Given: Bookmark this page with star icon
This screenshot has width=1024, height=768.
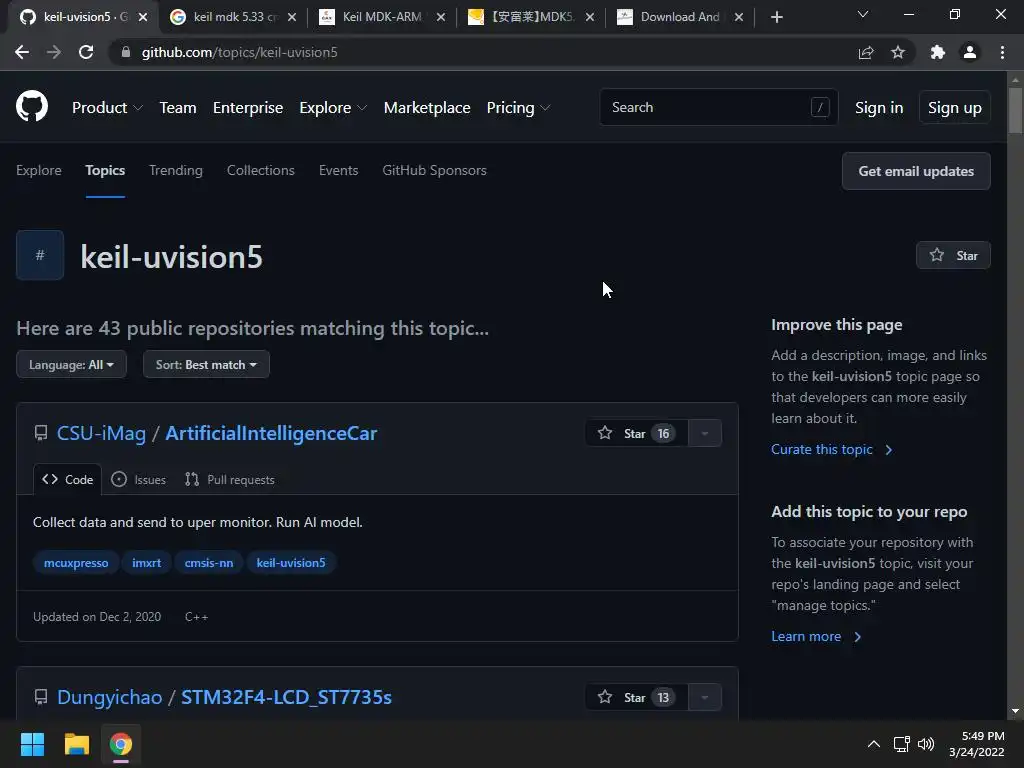Looking at the screenshot, I should click(x=898, y=52).
